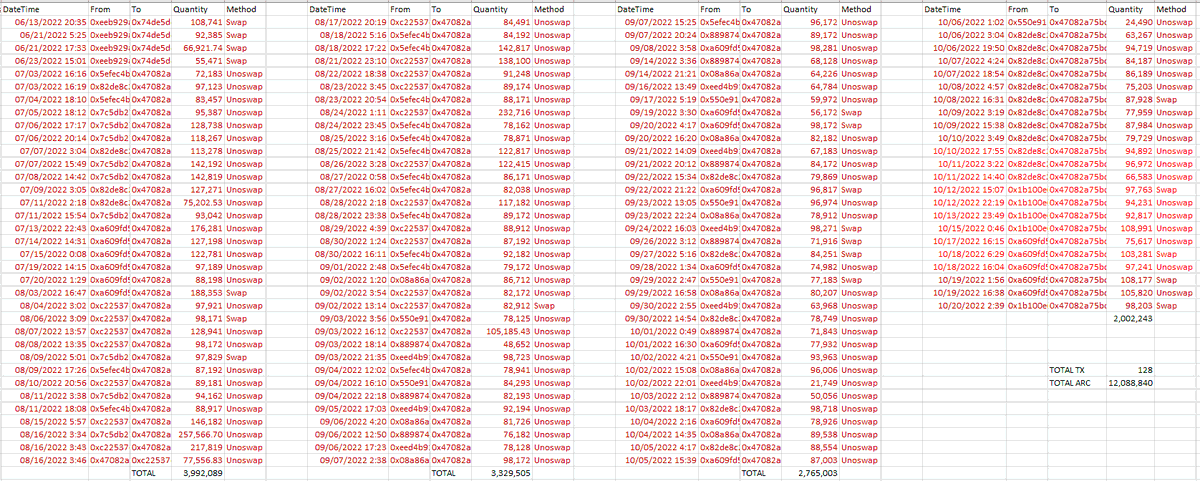Click quantity cell 24,490
Screen dimensions: 1200x481
tap(1138, 21)
